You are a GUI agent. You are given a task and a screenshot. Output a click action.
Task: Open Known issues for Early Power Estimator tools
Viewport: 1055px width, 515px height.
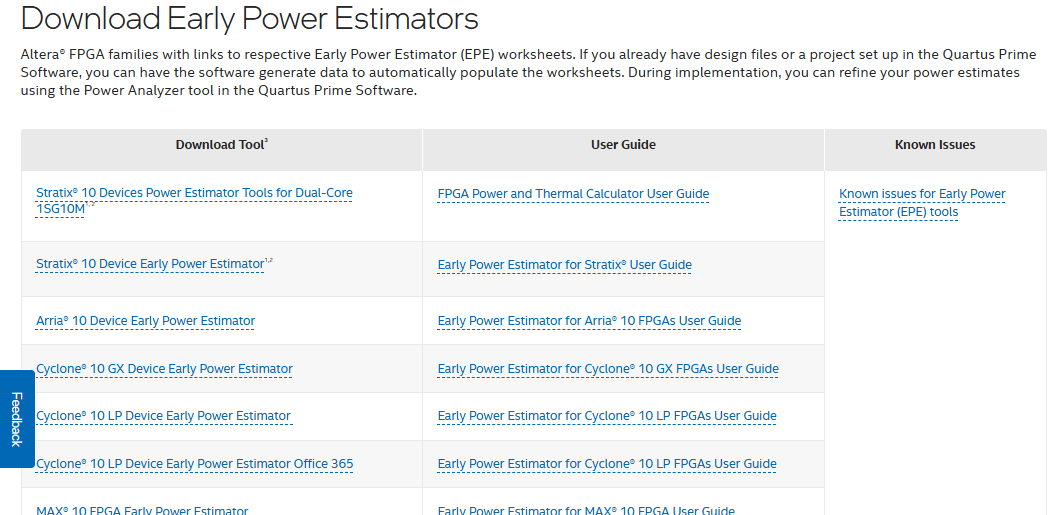(922, 203)
